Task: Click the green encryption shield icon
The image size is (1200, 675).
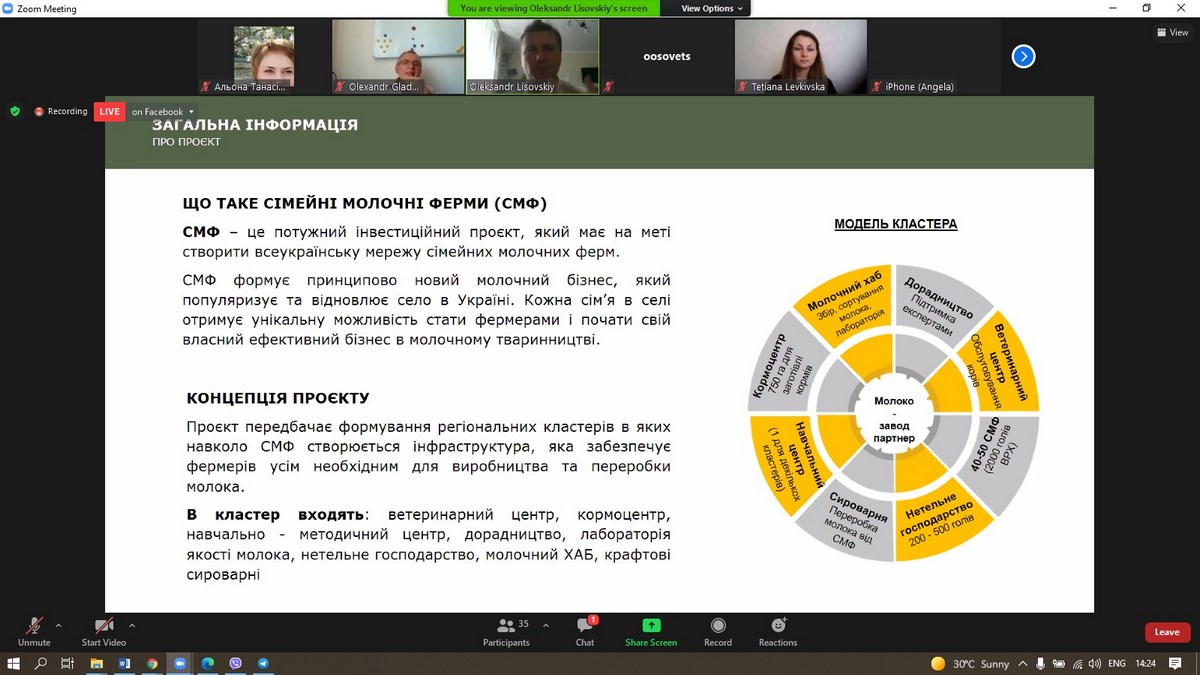Action: [15, 111]
